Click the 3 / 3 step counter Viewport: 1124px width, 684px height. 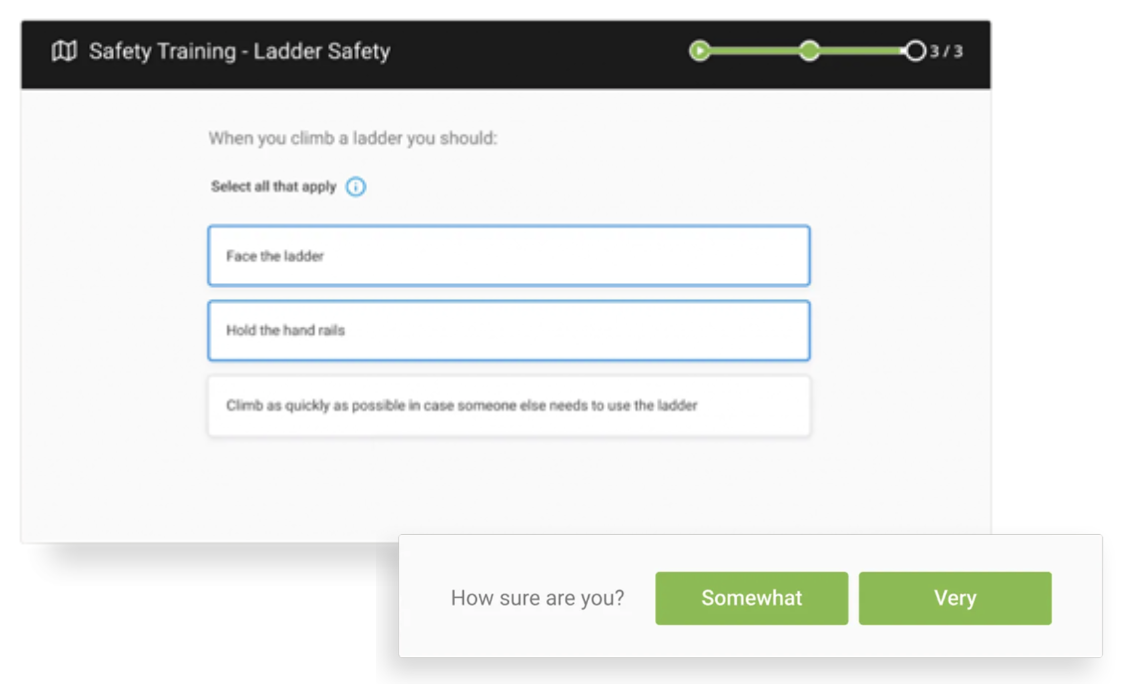(x=946, y=51)
